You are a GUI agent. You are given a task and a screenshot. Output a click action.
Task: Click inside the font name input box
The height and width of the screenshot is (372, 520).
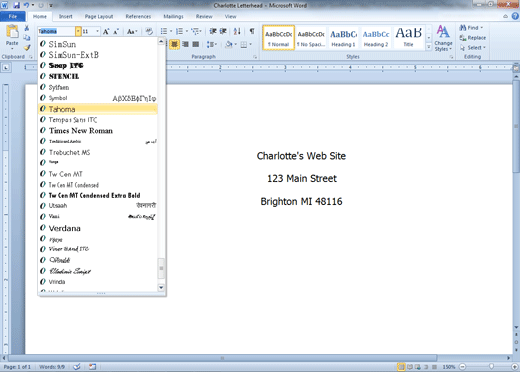click(57, 31)
